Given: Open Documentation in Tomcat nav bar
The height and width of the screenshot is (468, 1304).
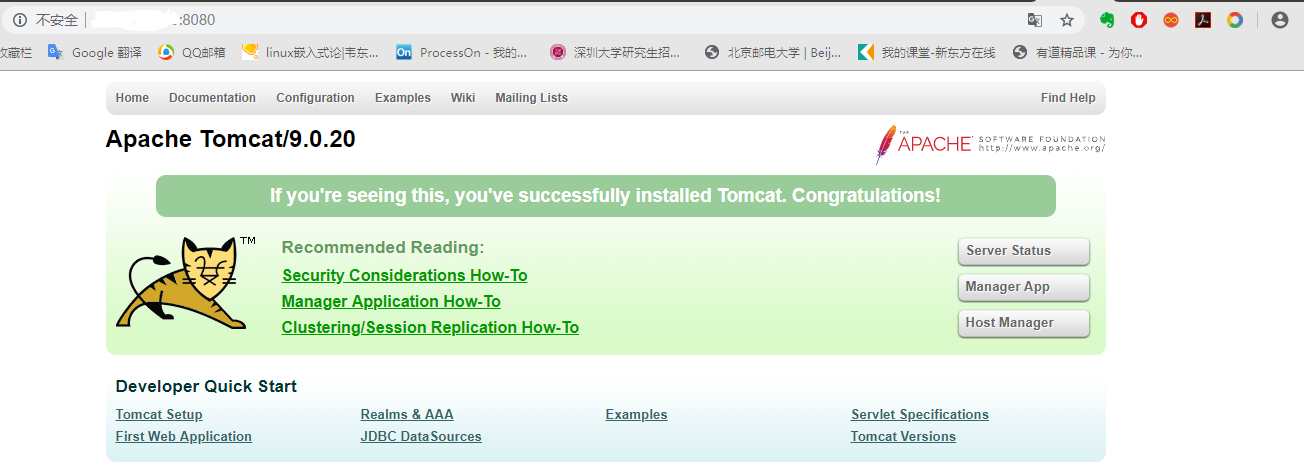Looking at the screenshot, I should pos(212,98).
